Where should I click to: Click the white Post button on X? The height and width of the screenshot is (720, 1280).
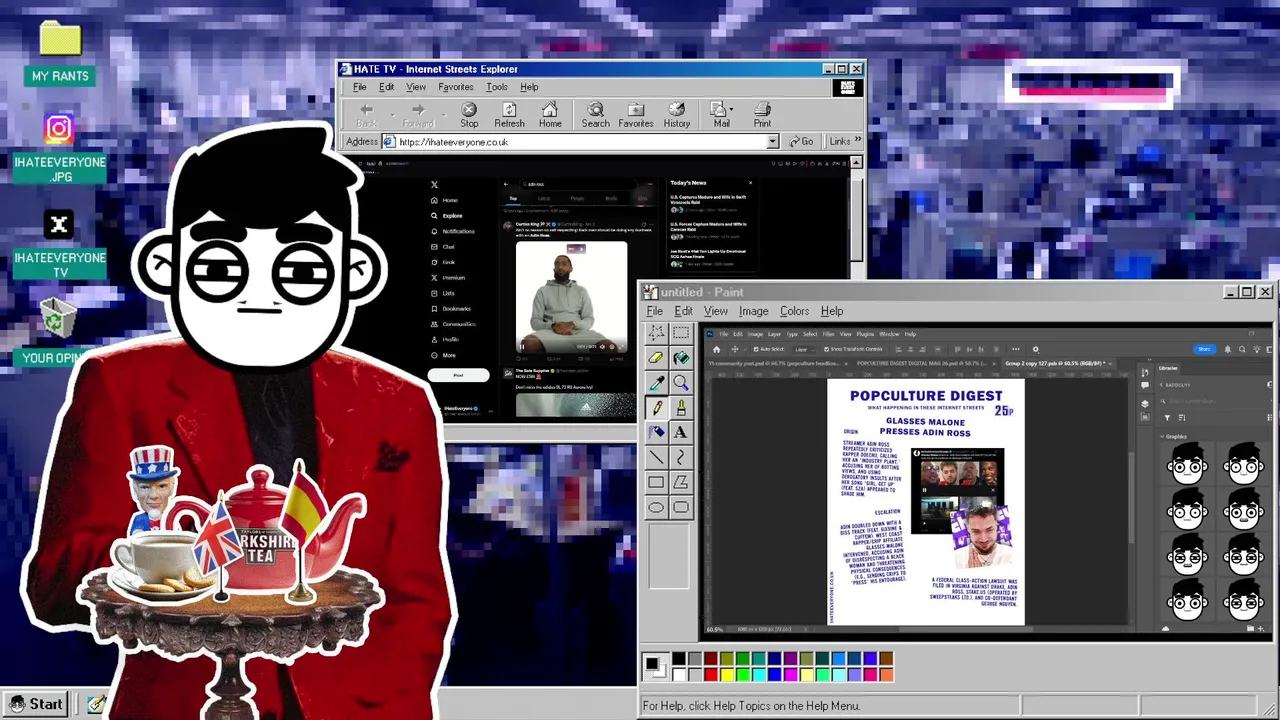pyautogui.click(x=458, y=375)
